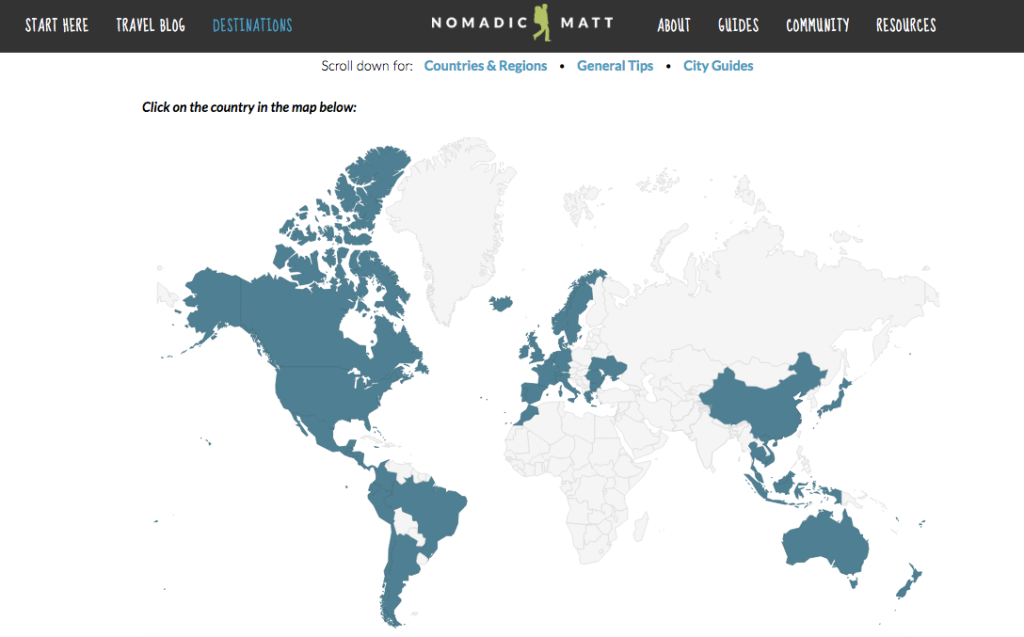Go to the TRAVEL BLOG section

(x=150, y=25)
